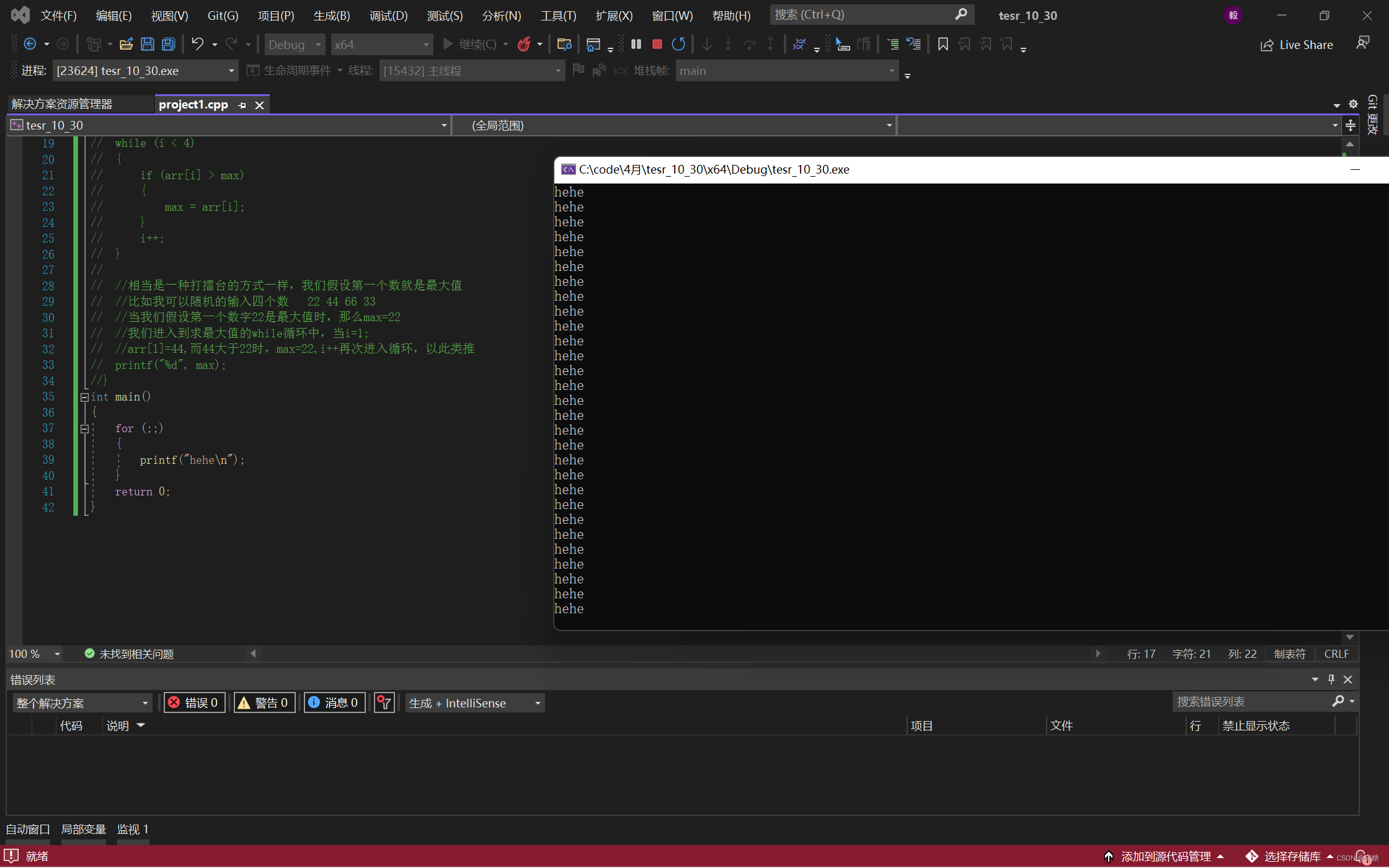Open the feedback person icon
This screenshot has height=868, width=1389.
click(x=1362, y=43)
